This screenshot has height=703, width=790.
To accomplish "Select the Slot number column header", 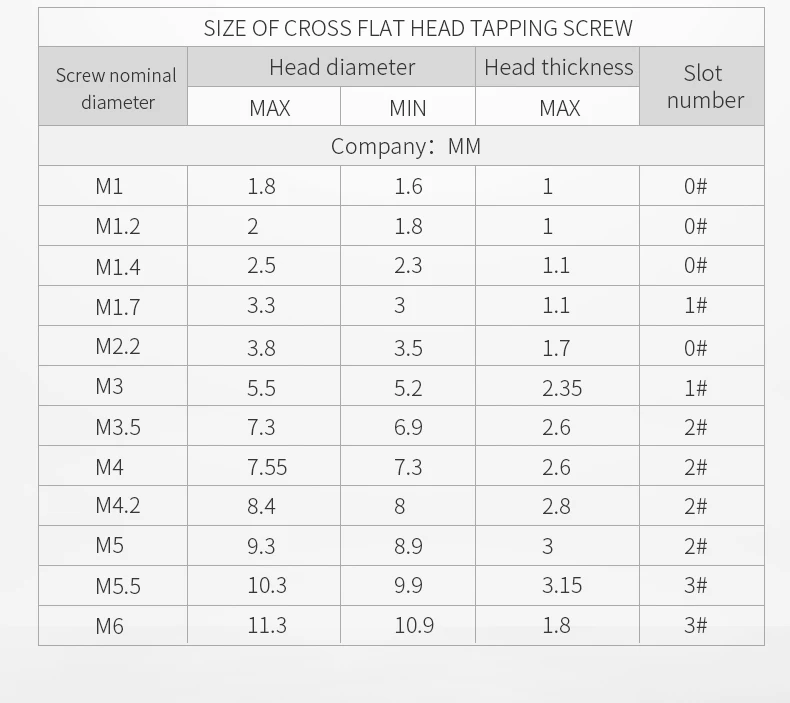I will click(704, 87).
